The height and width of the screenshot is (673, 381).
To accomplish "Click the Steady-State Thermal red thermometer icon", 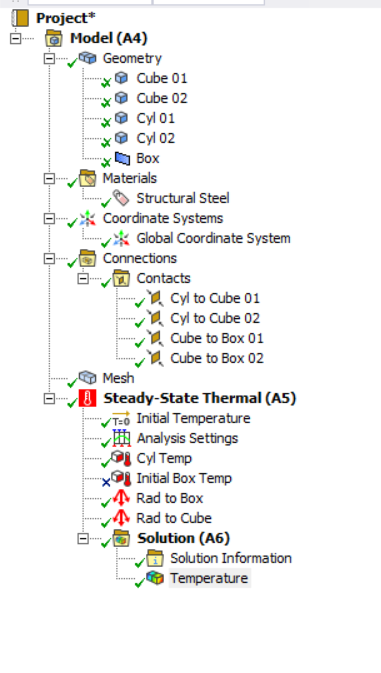I will click(x=88, y=398).
